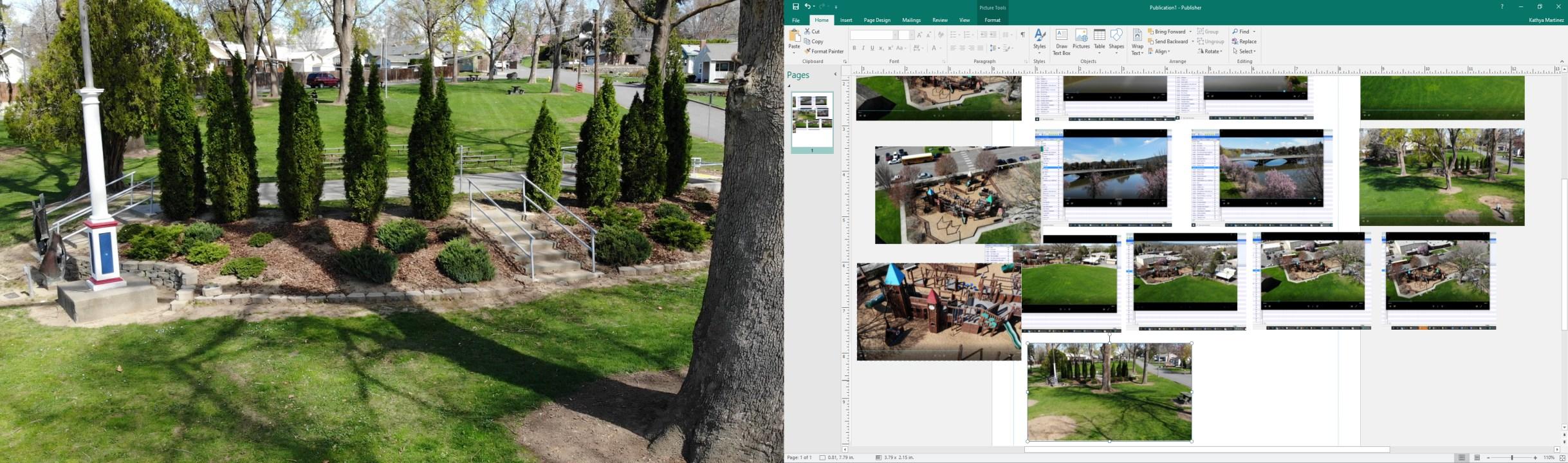Switch to two-page spread view in status bar
Viewport: 1568px width, 463px height.
pyautogui.click(x=1477, y=458)
